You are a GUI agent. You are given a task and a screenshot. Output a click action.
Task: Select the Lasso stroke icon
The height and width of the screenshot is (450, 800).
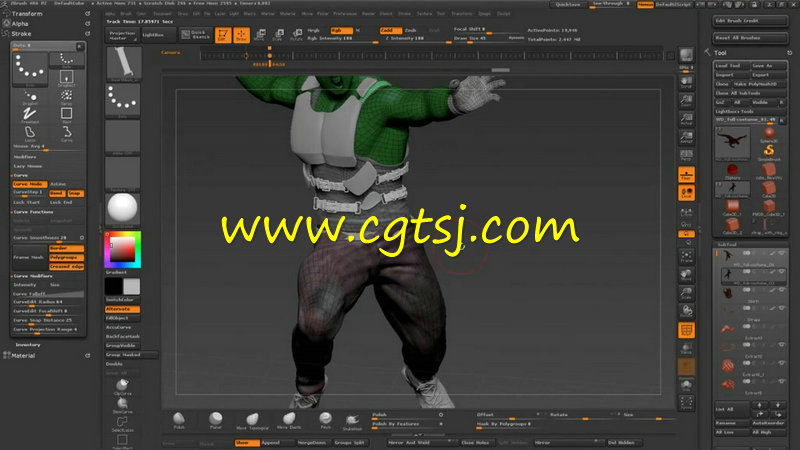click(30, 133)
